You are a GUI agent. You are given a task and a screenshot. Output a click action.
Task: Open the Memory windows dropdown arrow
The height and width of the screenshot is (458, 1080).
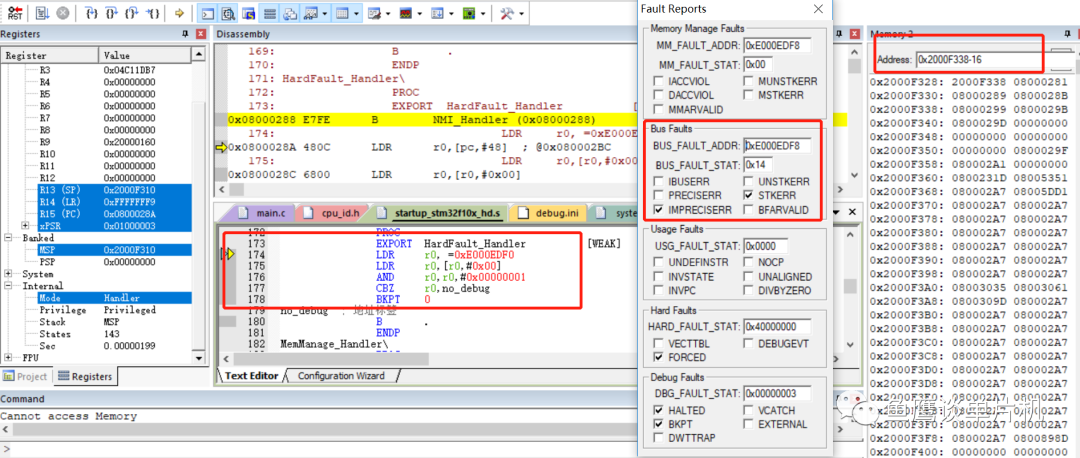pyautogui.click(x=356, y=12)
